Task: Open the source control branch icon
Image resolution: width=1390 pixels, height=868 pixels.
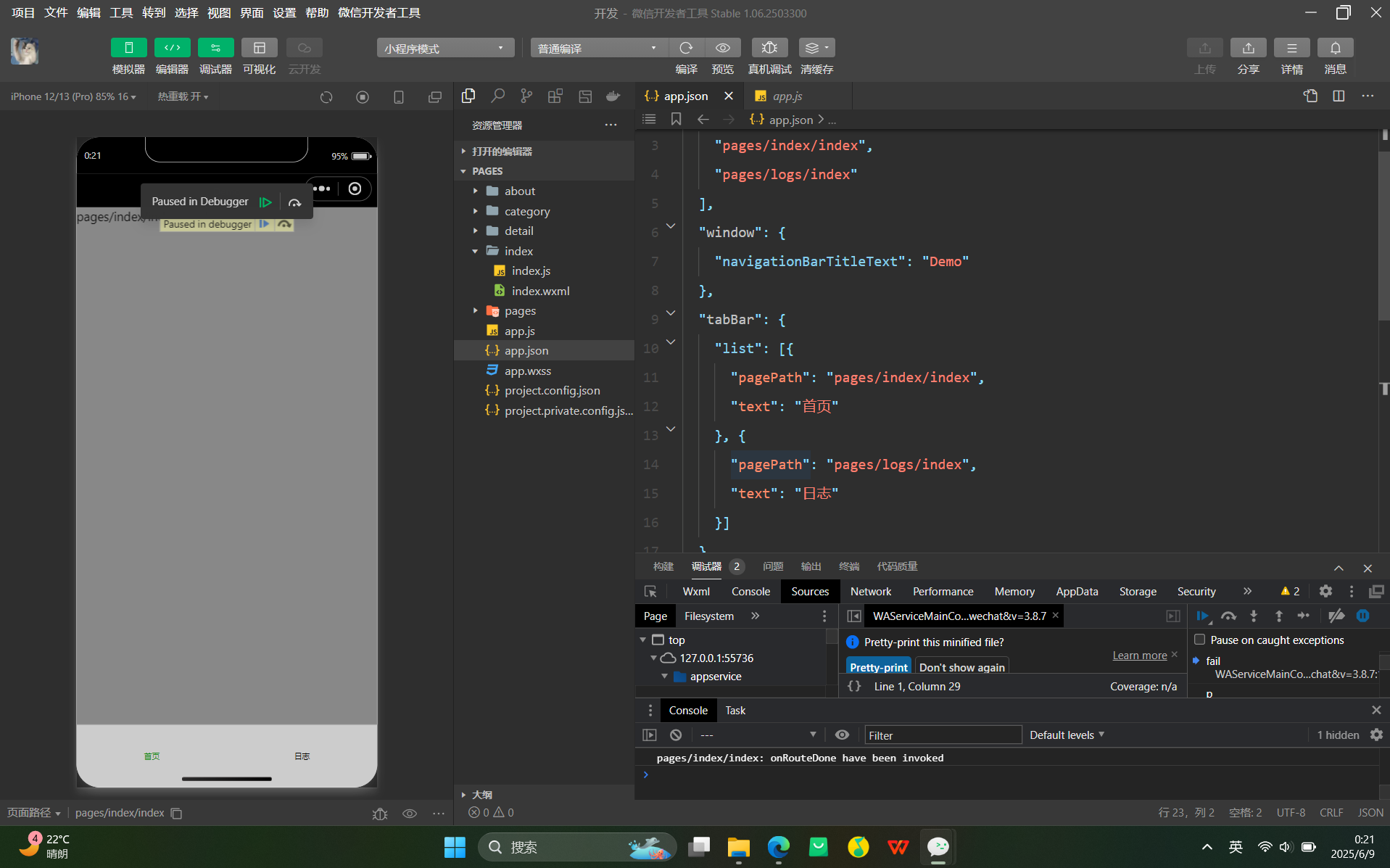Action: (526, 96)
